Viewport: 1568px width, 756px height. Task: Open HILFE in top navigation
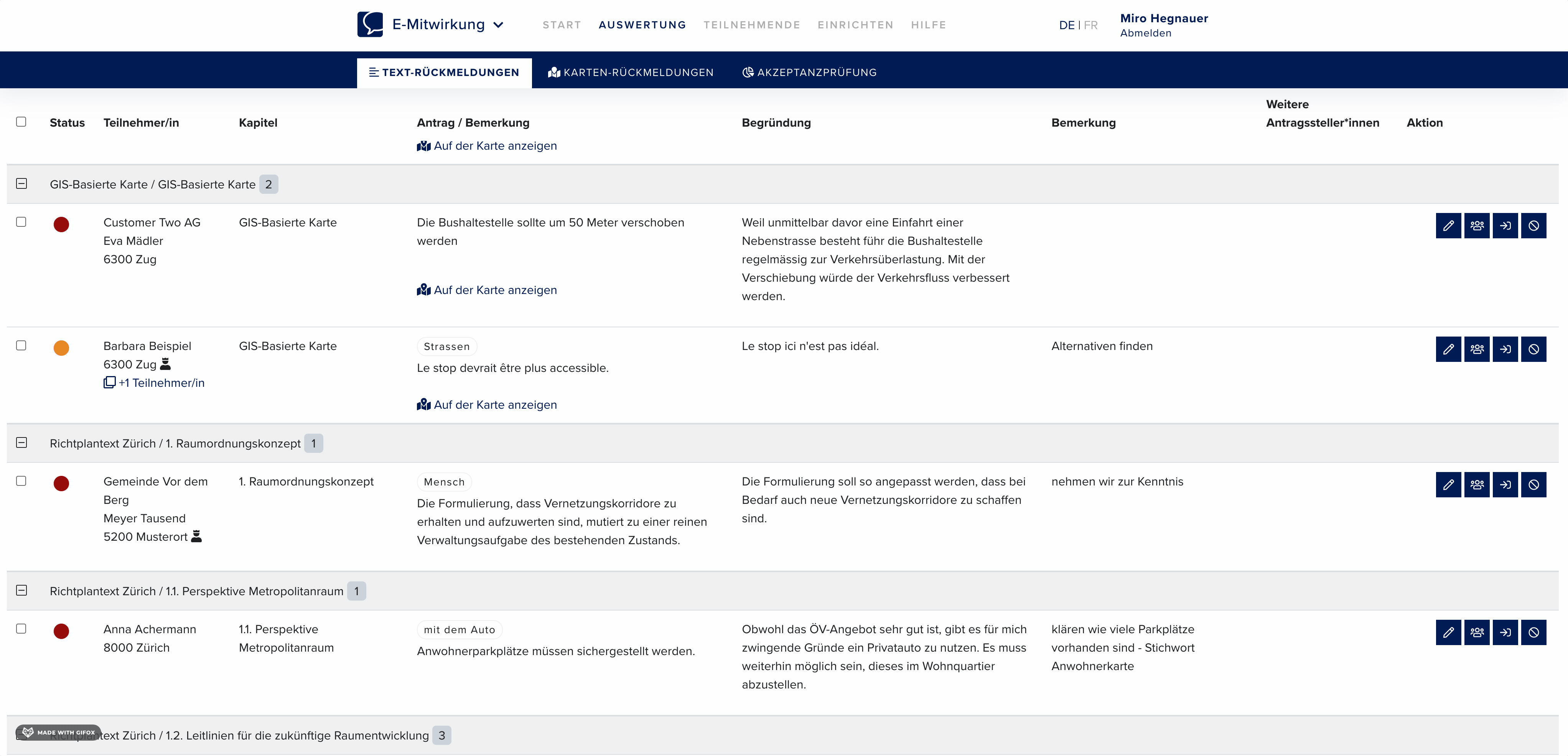(928, 25)
